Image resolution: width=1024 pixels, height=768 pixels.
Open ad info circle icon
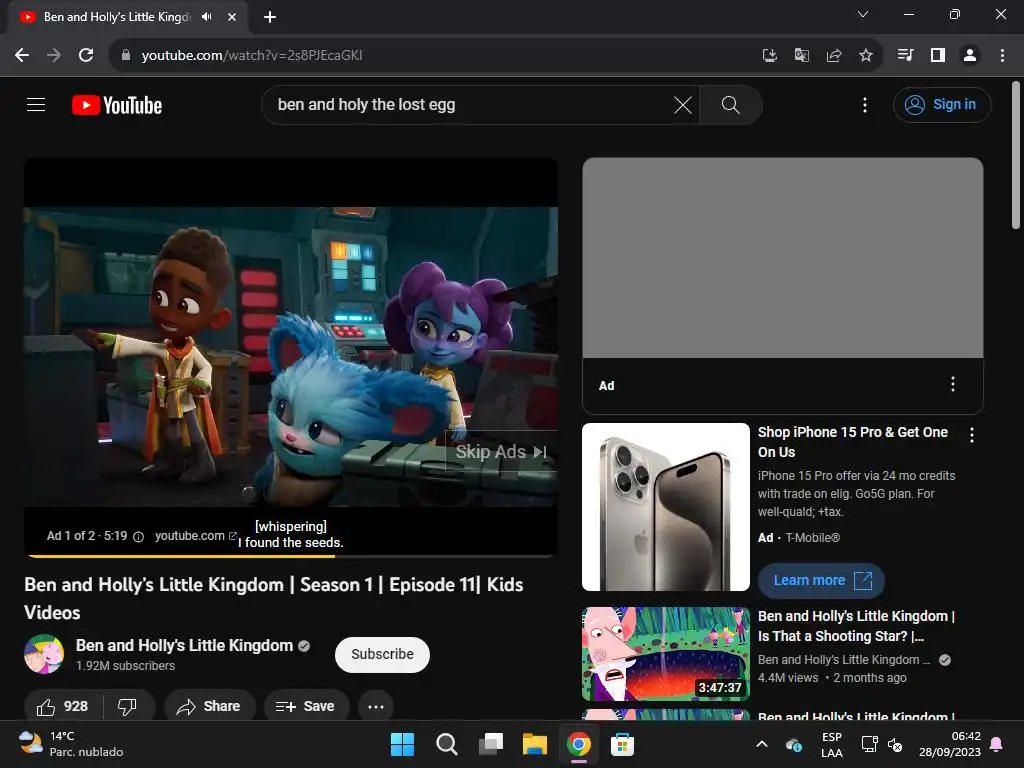pos(138,536)
